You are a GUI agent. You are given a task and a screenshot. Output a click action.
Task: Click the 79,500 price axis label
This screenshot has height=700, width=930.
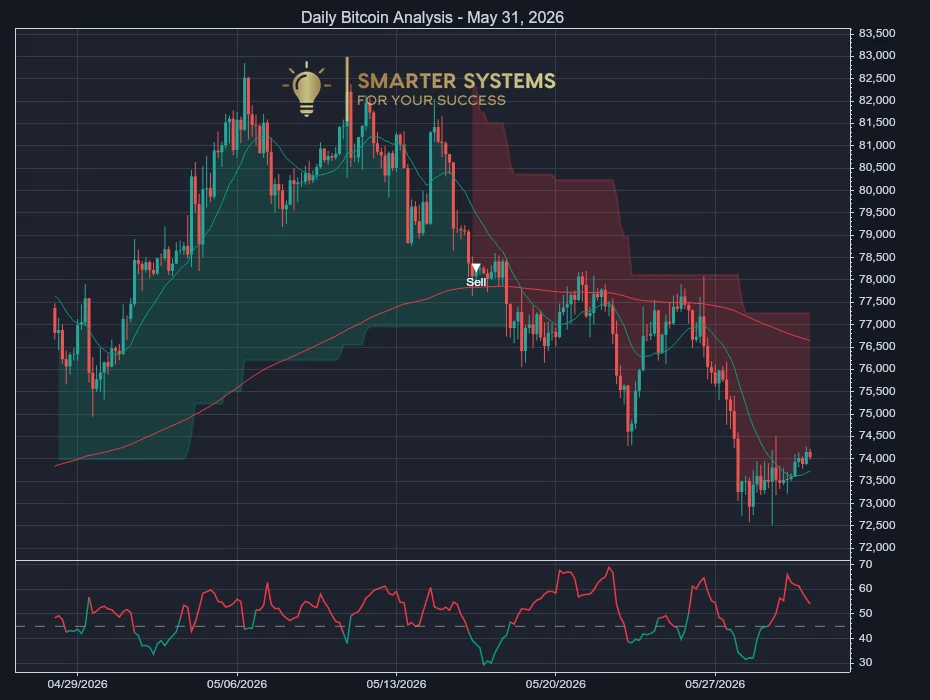click(877, 212)
